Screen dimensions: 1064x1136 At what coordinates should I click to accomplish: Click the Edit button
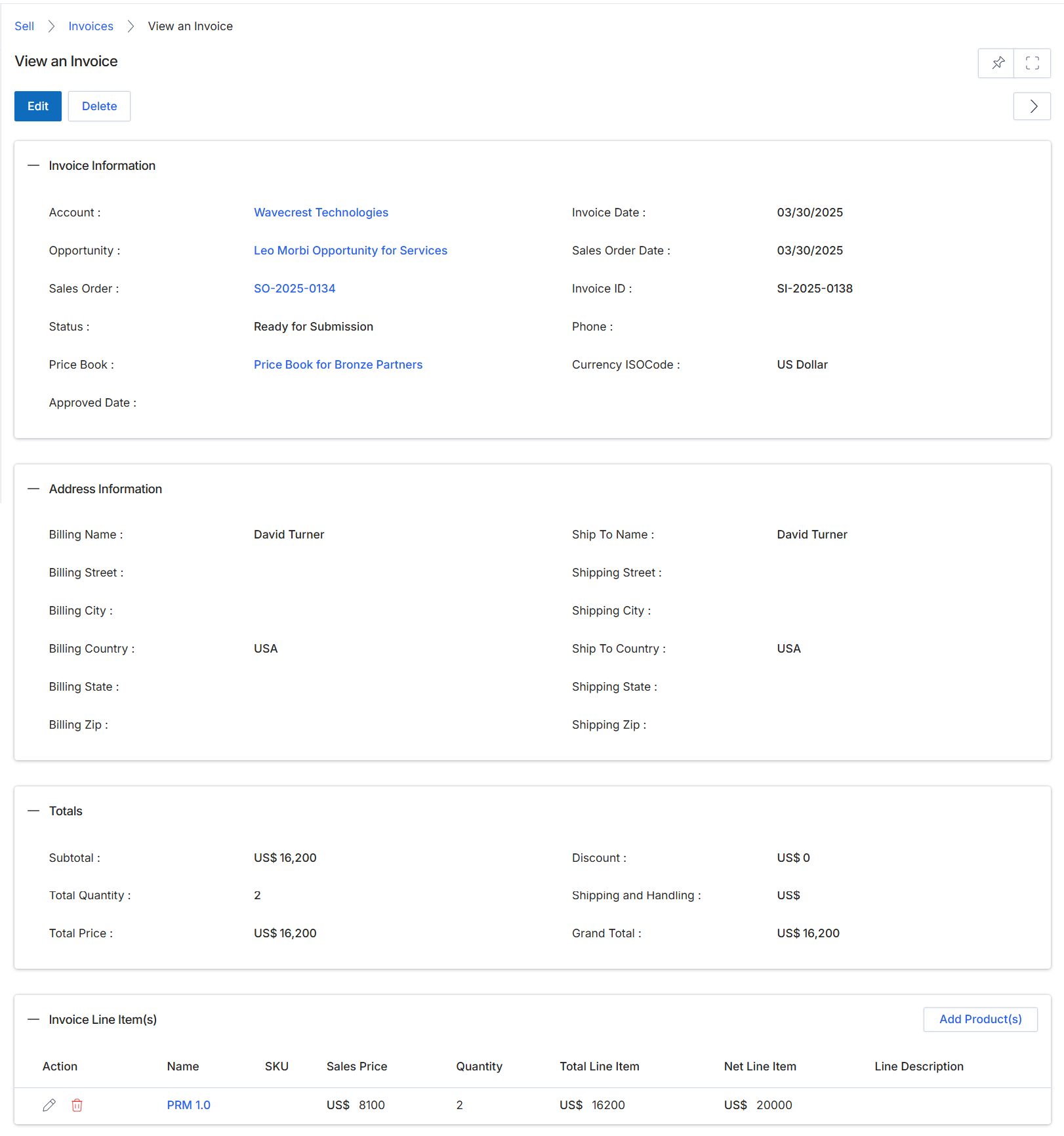tap(38, 106)
